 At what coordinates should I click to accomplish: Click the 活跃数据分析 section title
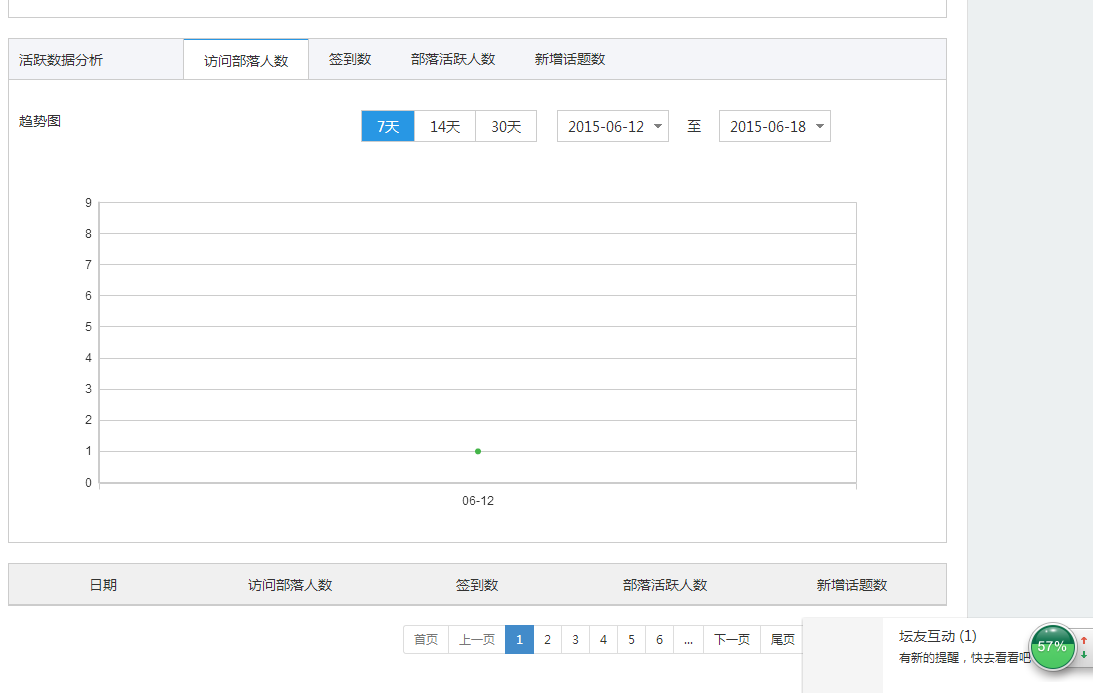pyautogui.click(x=61, y=60)
